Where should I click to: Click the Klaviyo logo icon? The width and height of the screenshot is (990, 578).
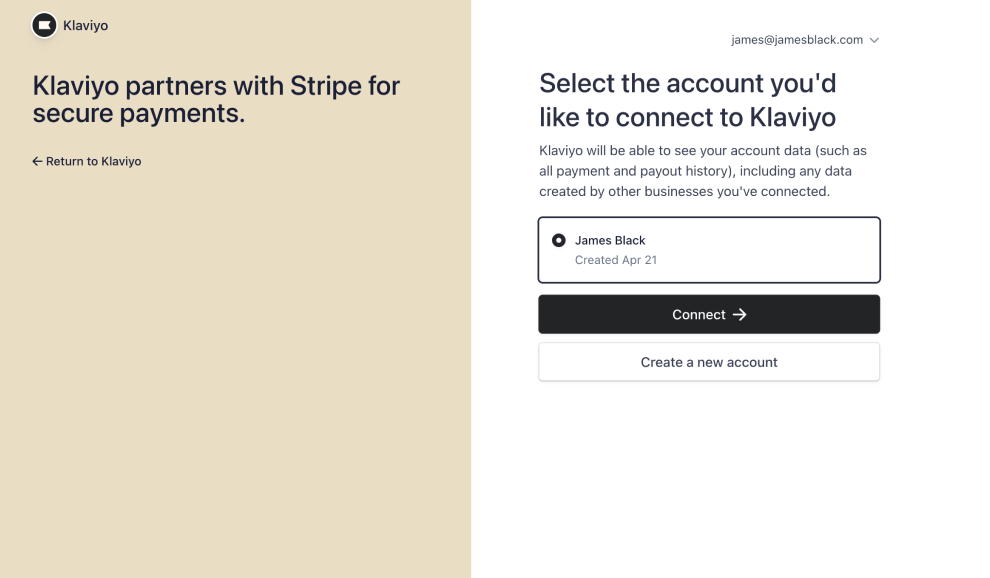click(44, 25)
